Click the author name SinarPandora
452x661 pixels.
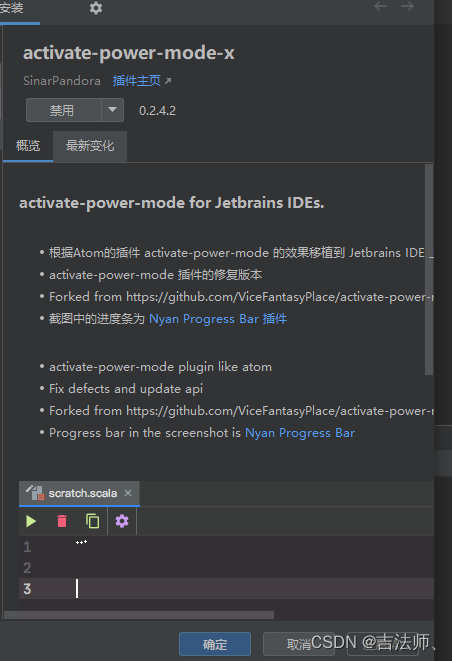pyautogui.click(x=62, y=81)
